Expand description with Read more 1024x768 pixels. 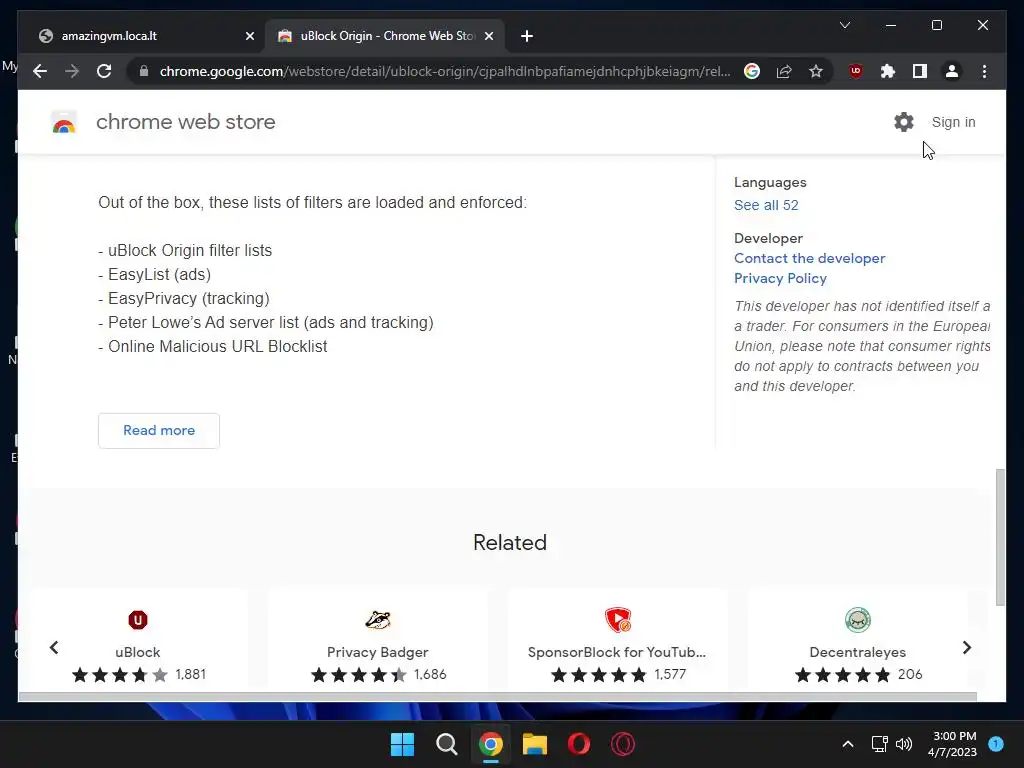159,430
